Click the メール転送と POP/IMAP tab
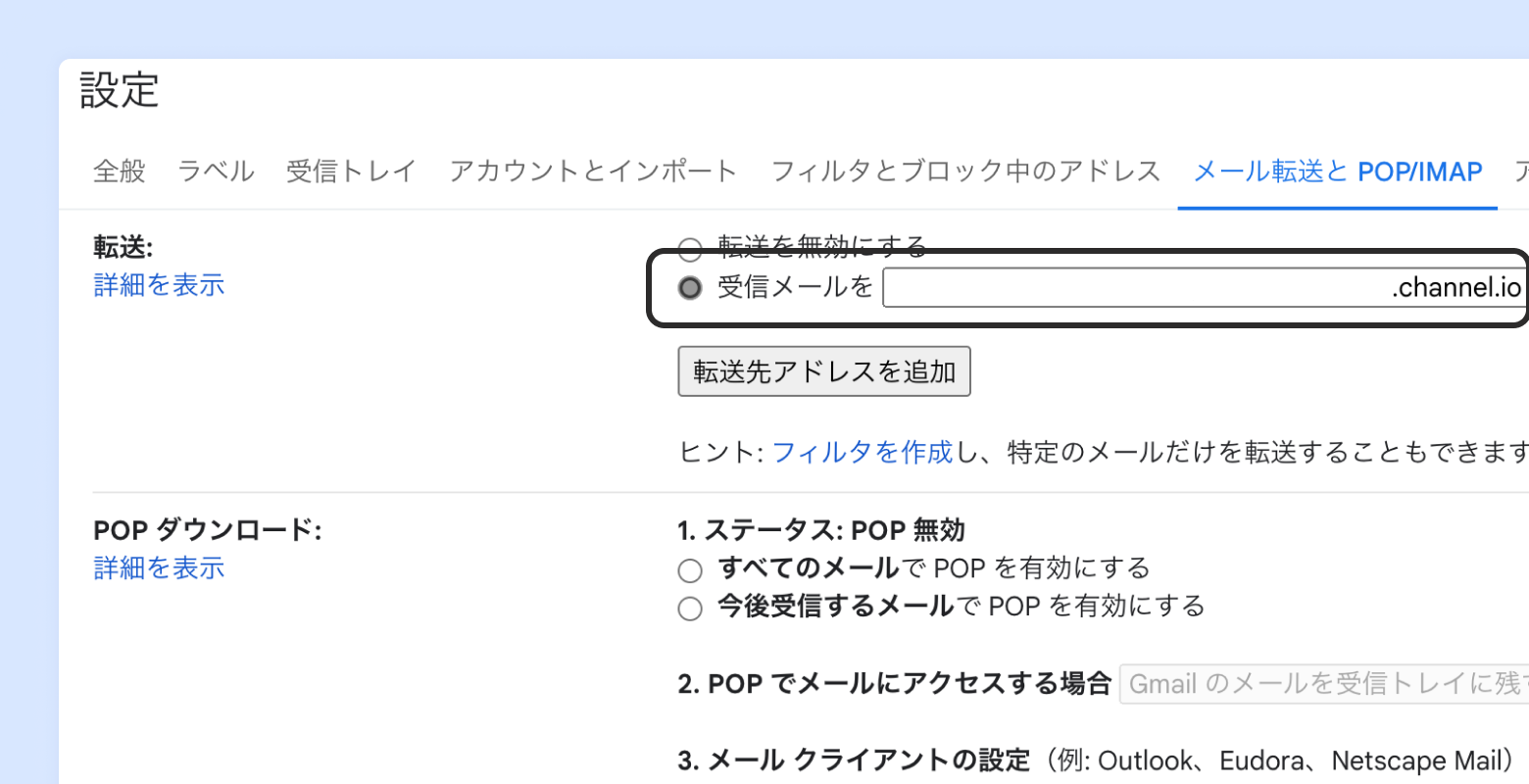 (x=1337, y=171)
